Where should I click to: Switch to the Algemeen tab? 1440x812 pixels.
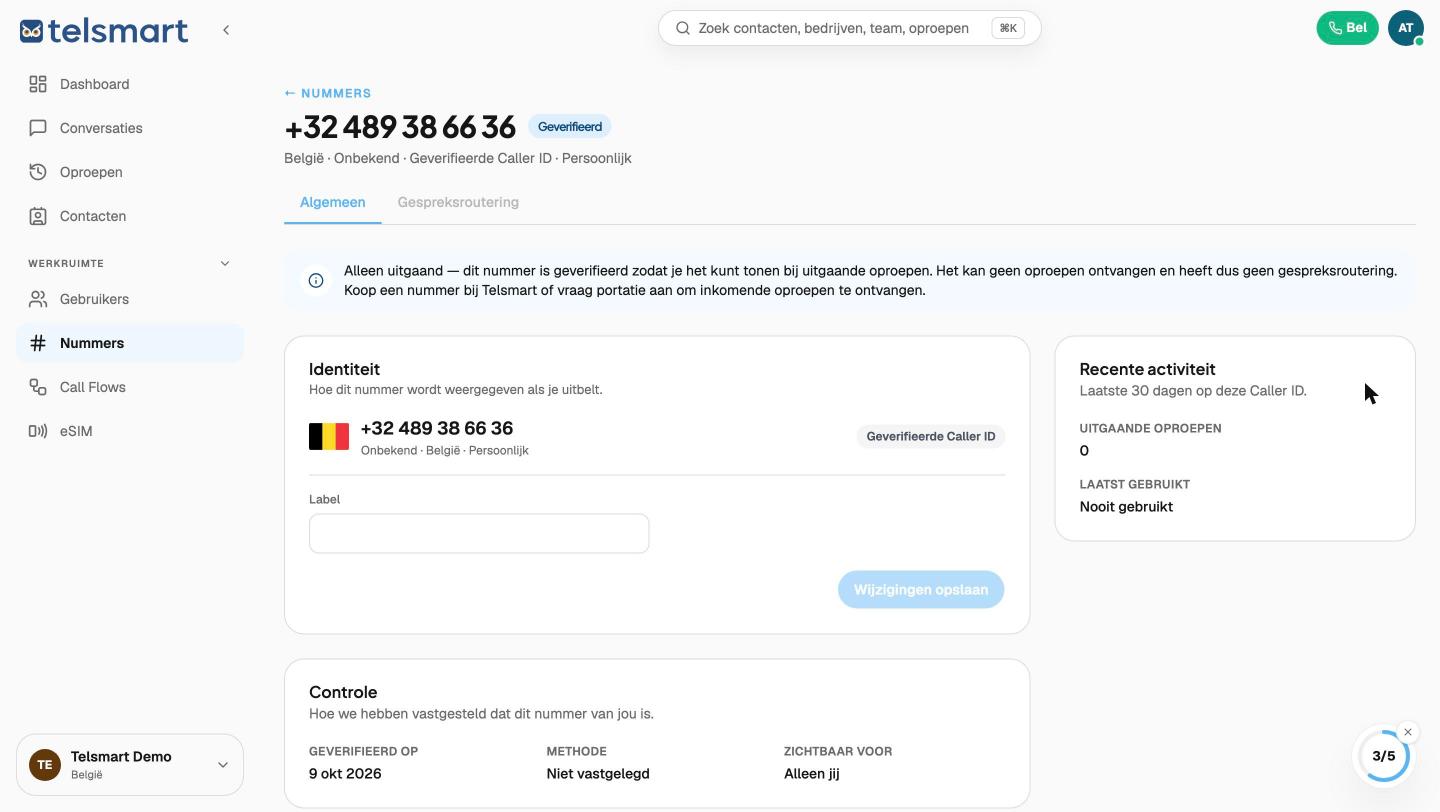pos(332,202)
